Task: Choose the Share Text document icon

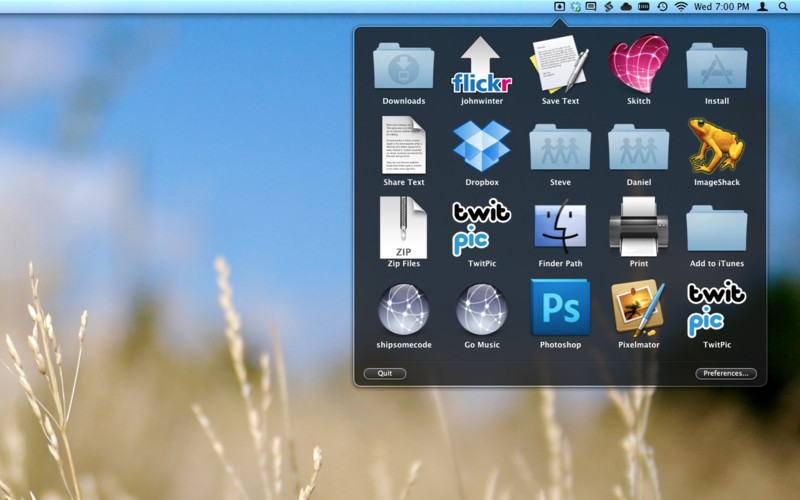Action: click(x=404, y=145)
